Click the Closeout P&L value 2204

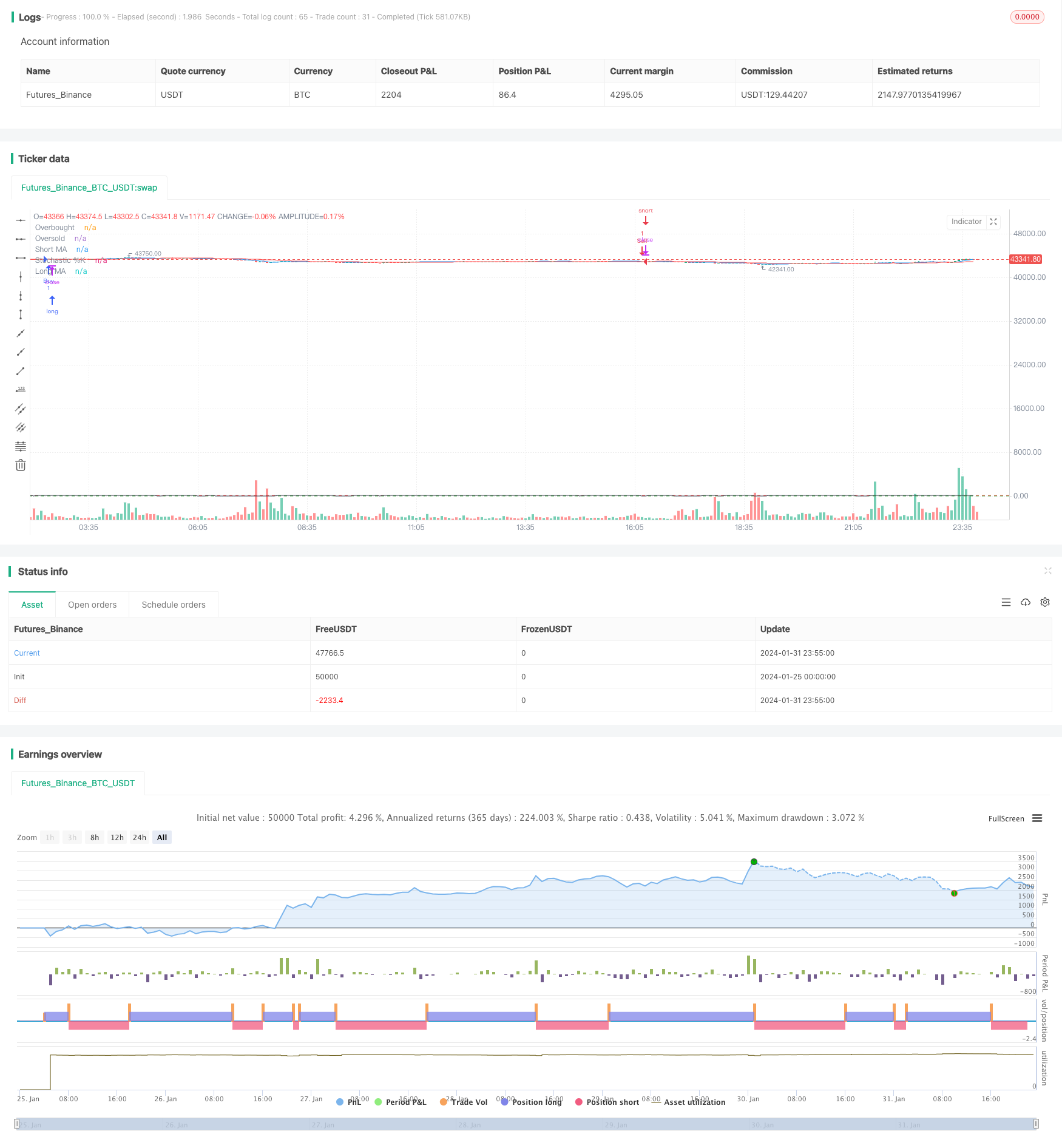tap(391, 95)
